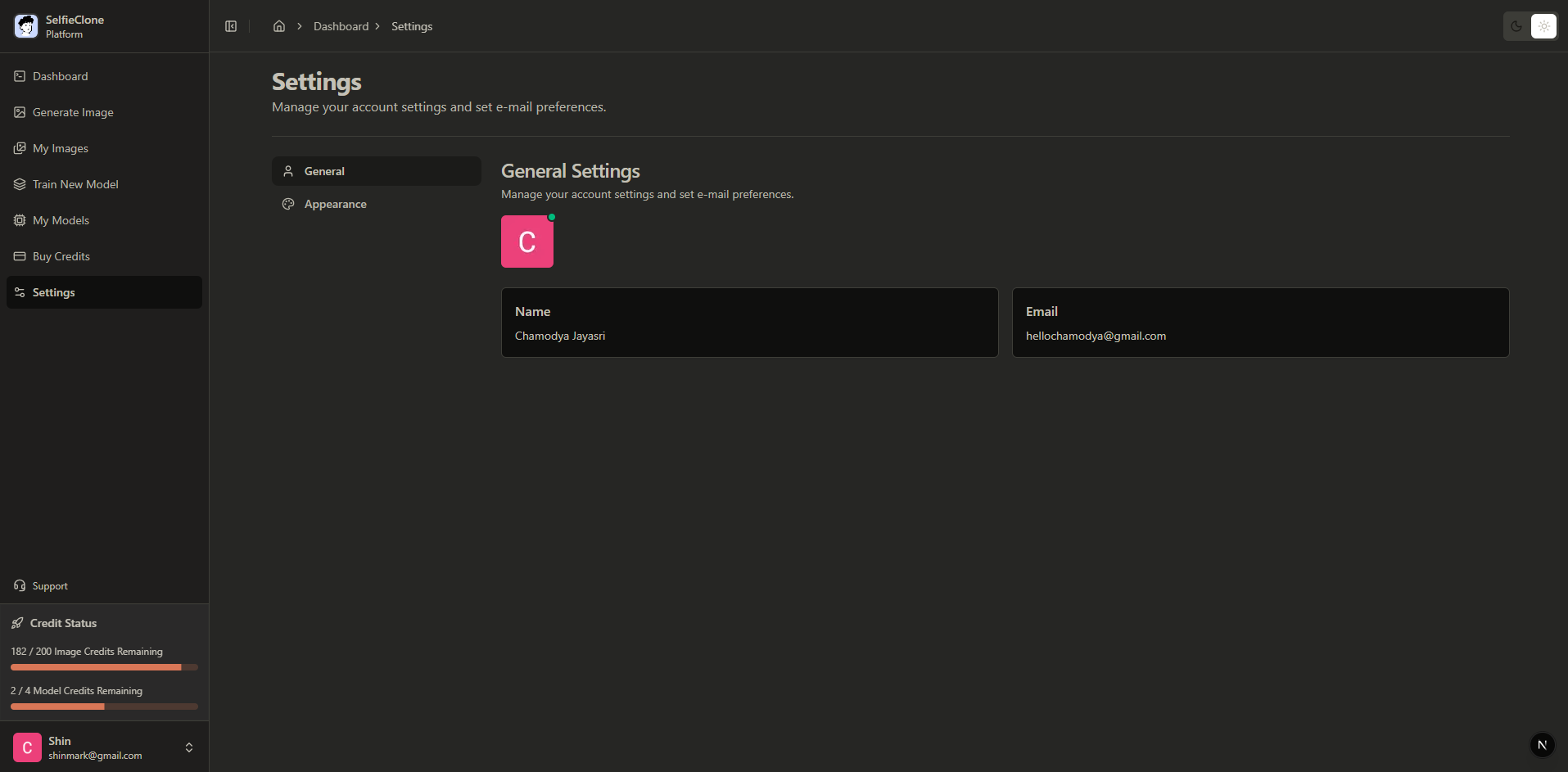Select the My Images icon
The width and height of the screenshot is (1568, 772).
pos(19,148)
